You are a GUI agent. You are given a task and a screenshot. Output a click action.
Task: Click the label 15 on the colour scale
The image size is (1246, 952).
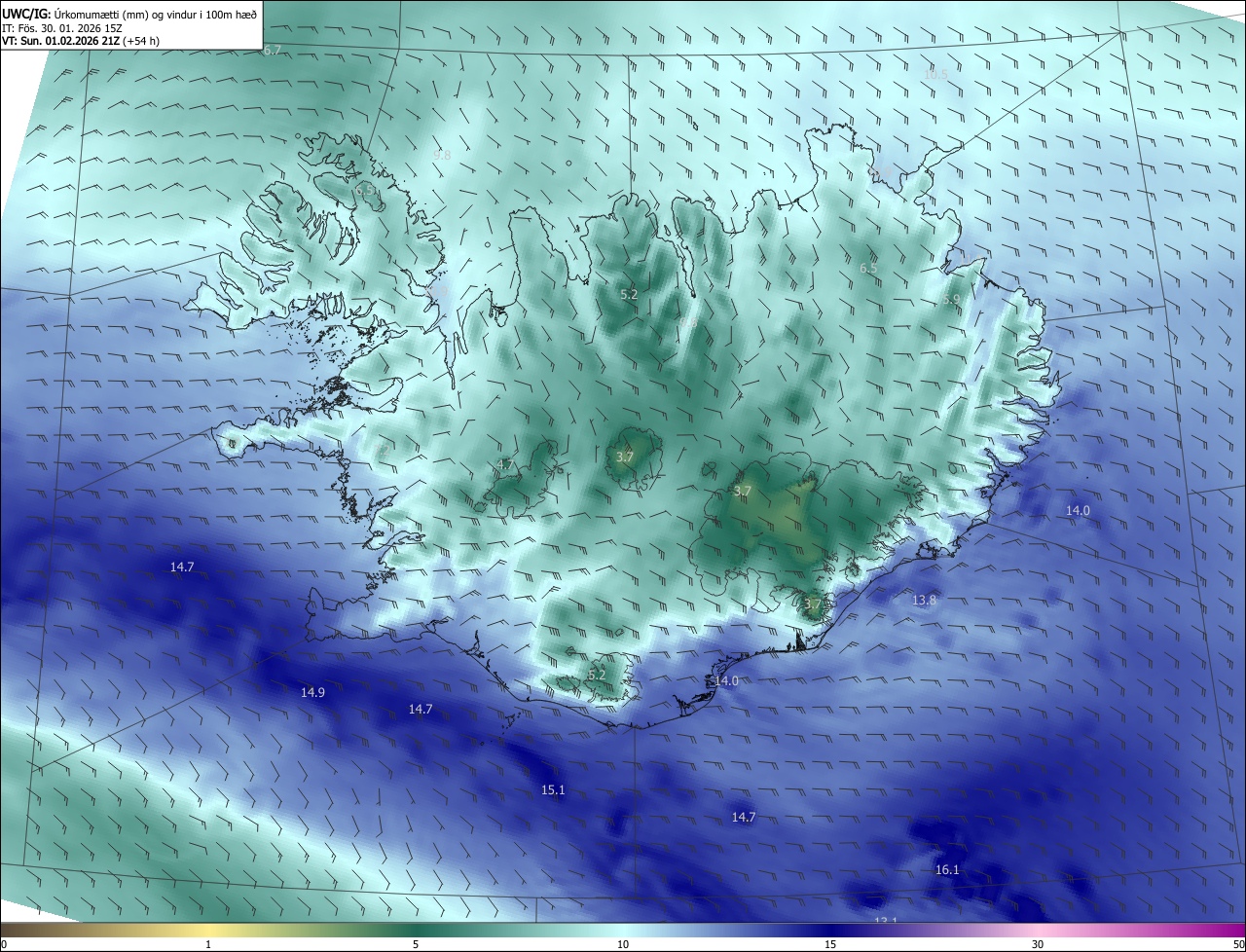830,944
